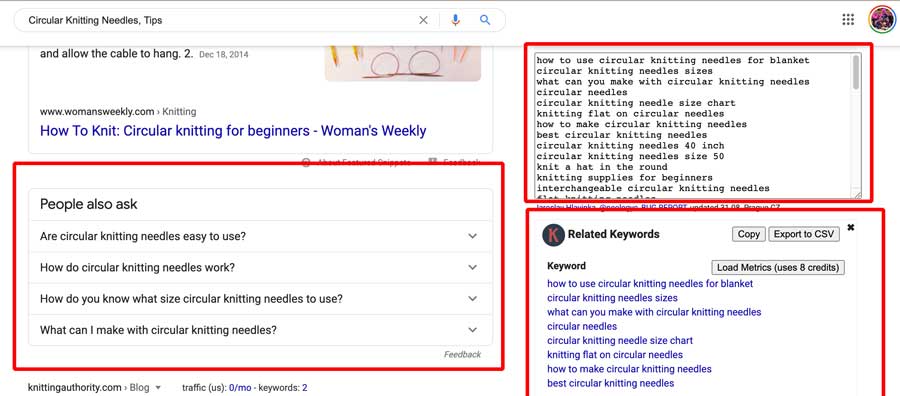The image size is (900, 396).
Task: Open the Google apps grid
Action: pos(848,20)
